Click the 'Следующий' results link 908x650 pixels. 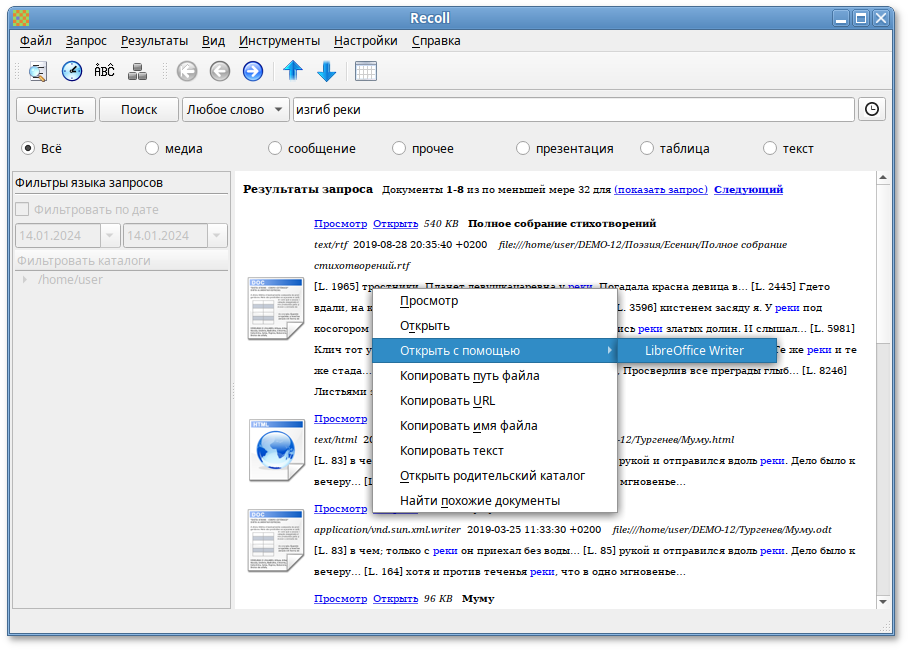click(748, 189)
